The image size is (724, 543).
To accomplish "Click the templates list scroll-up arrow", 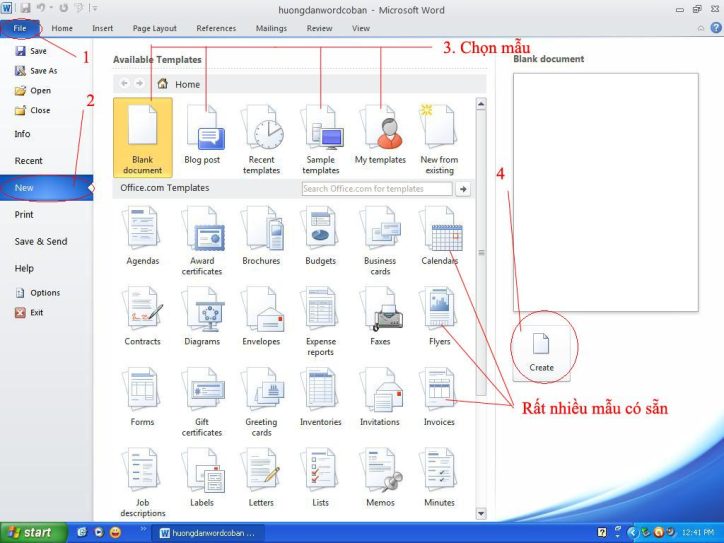I will [x=481, y=104].
